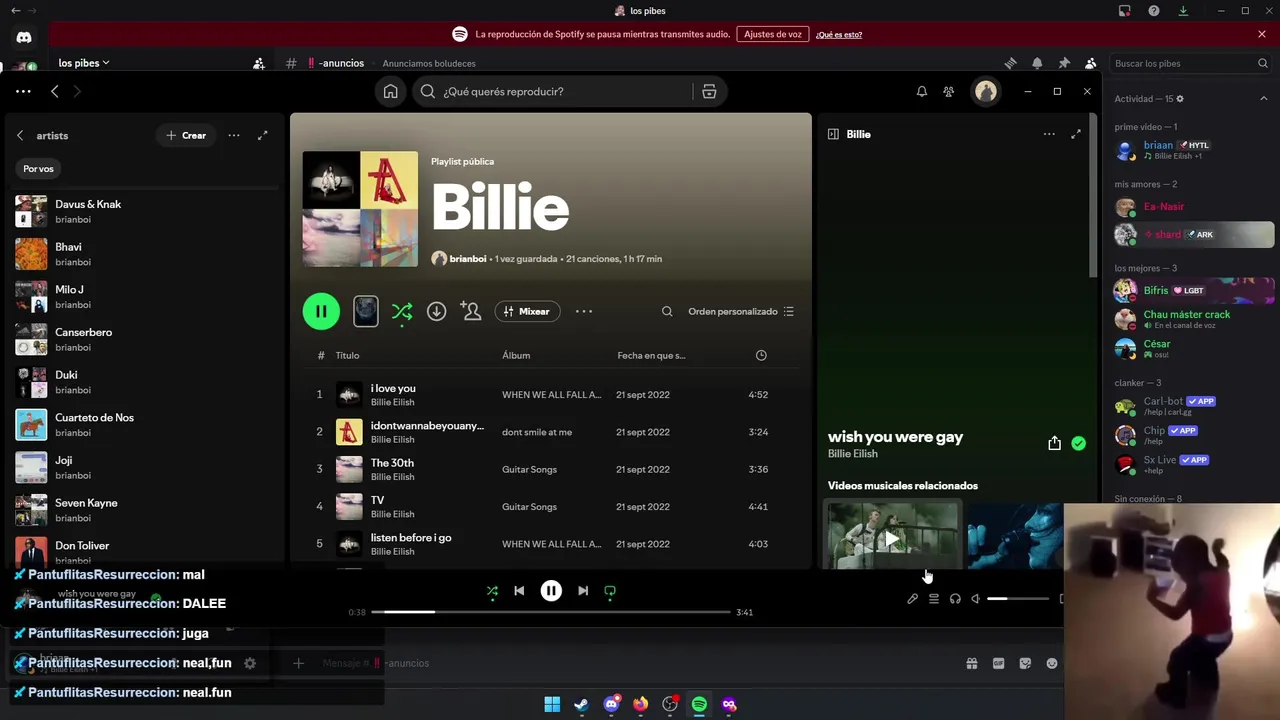
Task: Open more options for the Billie playlist
Action: point(584,311)
